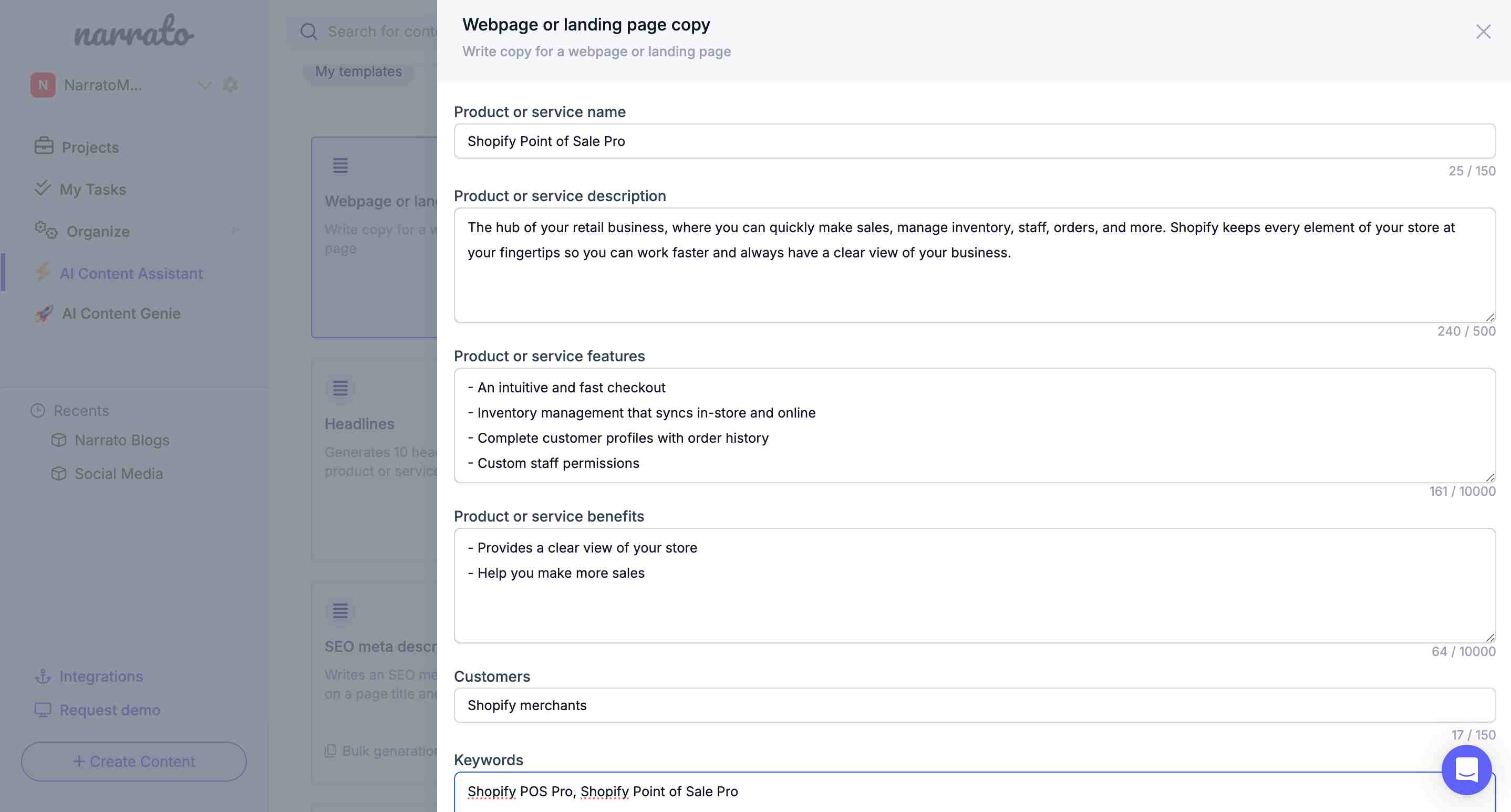Click the Product or service benefits textarea

tap(974, 585)
